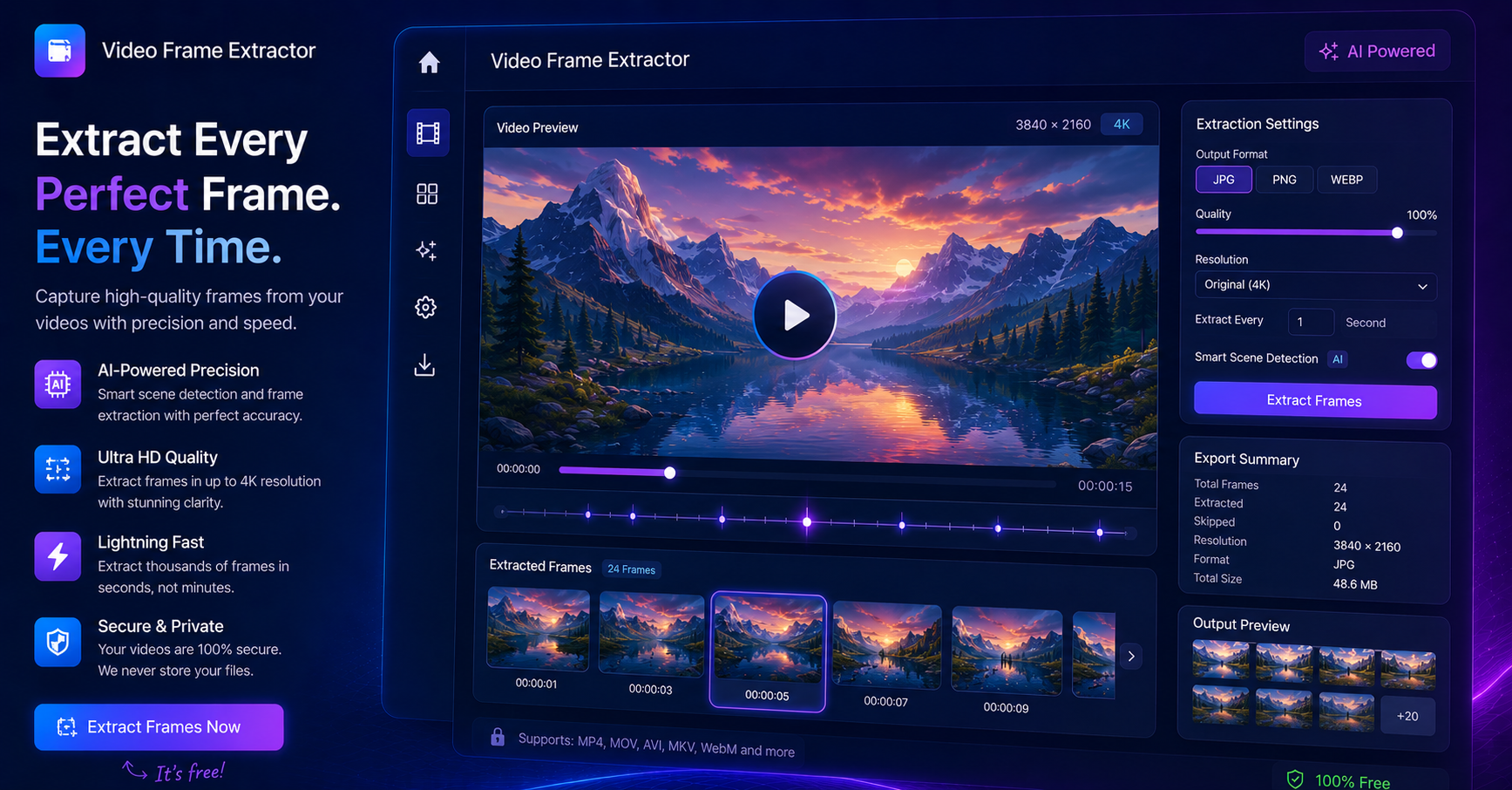Screen dimensions: 1512x790
Task: Click the It's free! handwritten note
Action: tap(189, 772)
